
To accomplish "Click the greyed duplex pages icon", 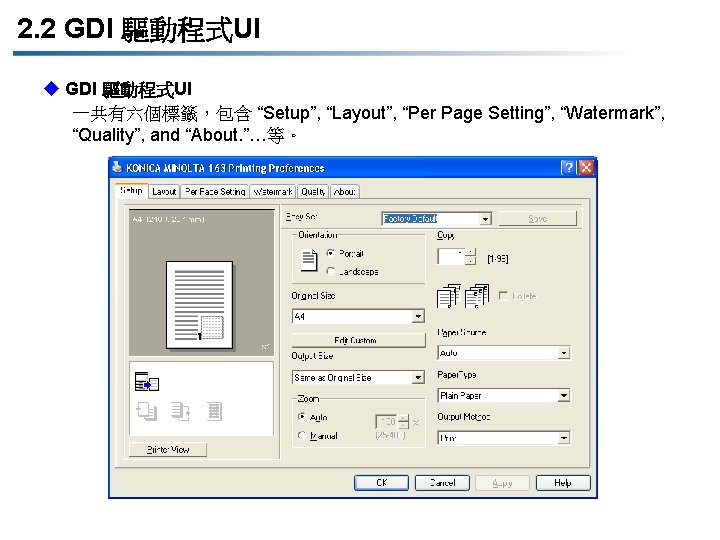I will coord(147,411).
